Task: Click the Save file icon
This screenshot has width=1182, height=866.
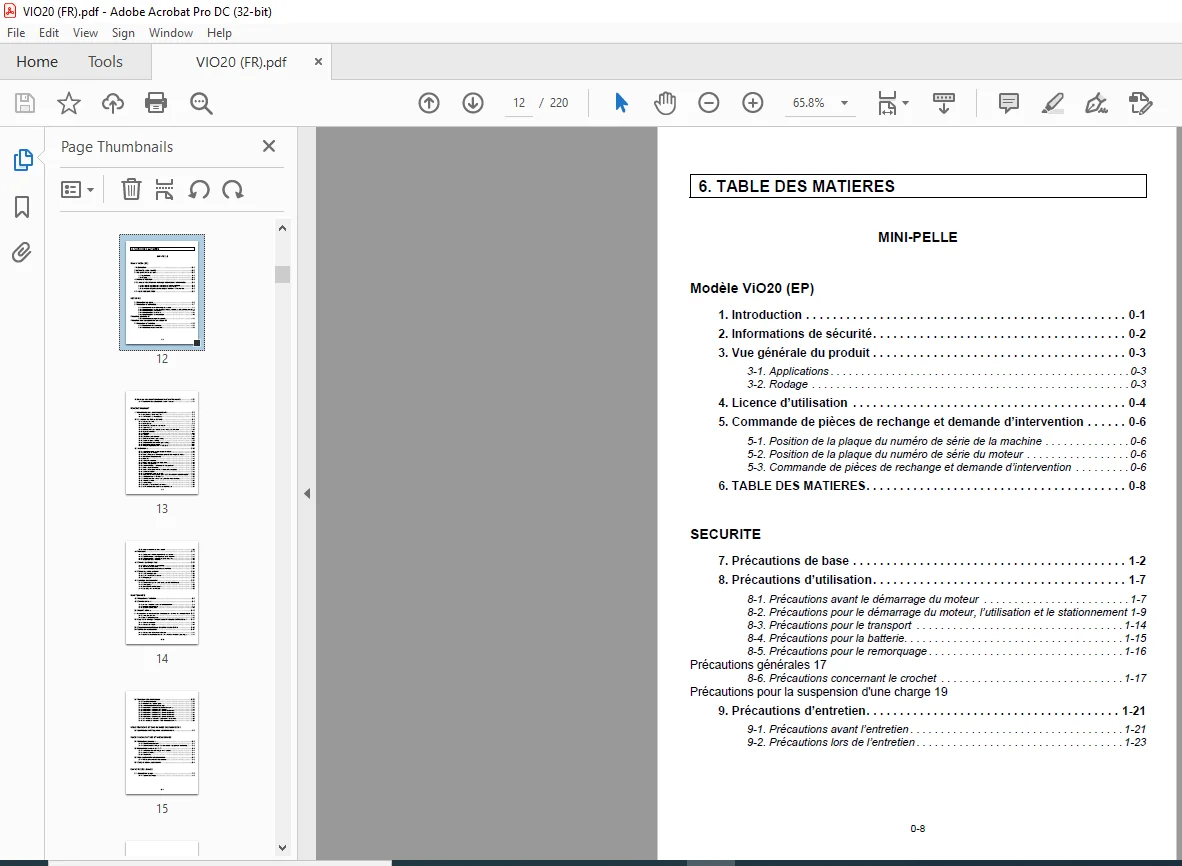Action: tap(25, 103)
